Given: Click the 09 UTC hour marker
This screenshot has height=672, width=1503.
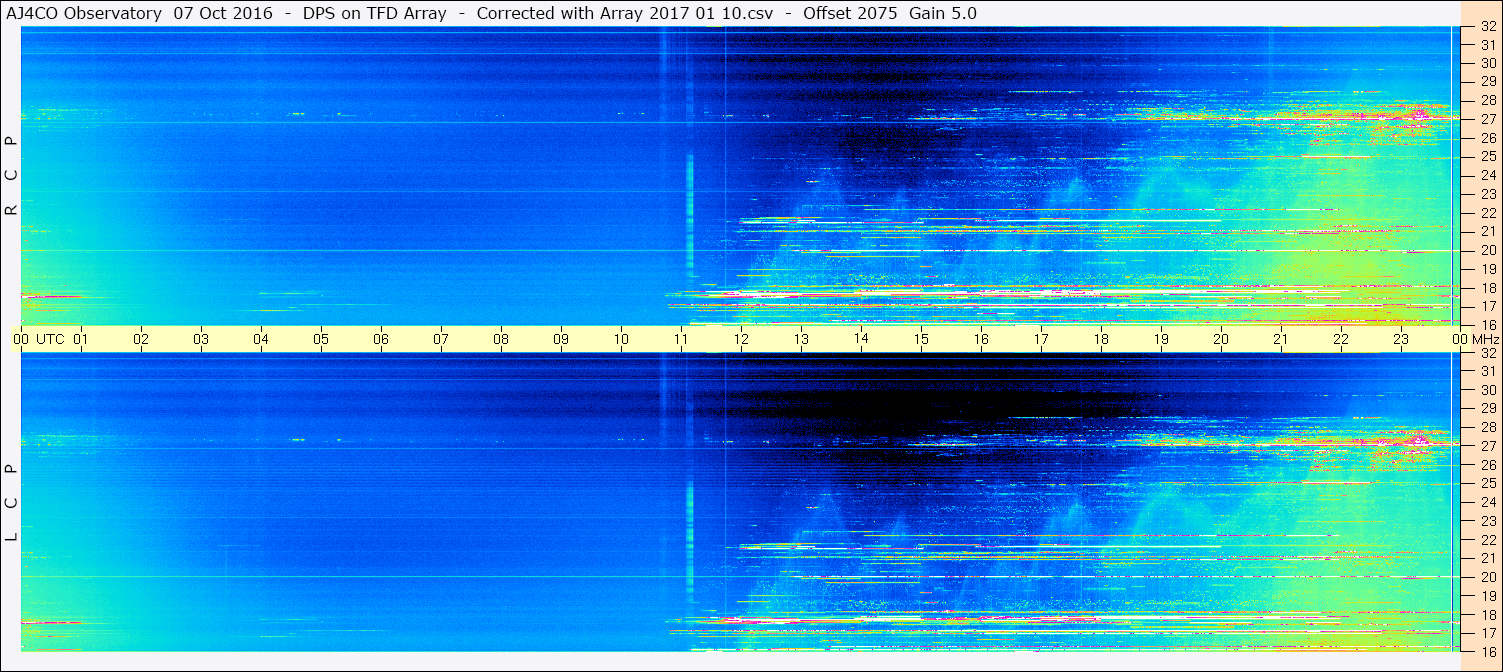Looking at the screenshot, I should tap(561, 339).
